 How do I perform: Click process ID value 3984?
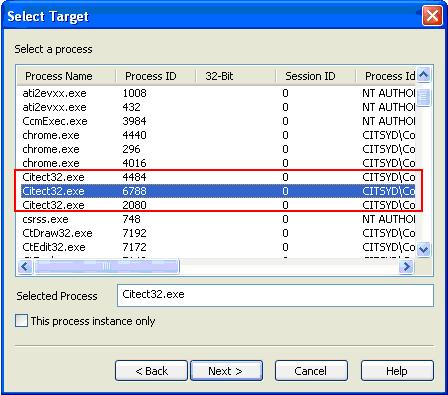coord(134,121)
